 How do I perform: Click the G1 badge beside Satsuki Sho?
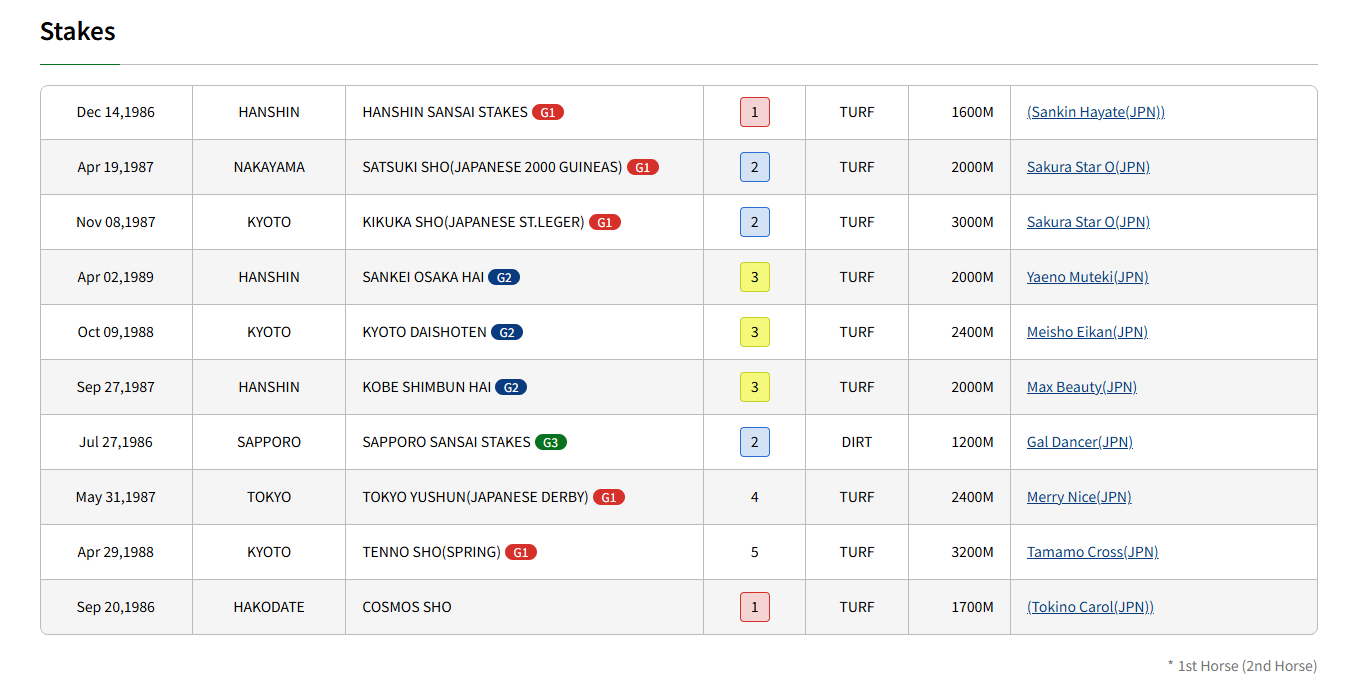[643, 167]
